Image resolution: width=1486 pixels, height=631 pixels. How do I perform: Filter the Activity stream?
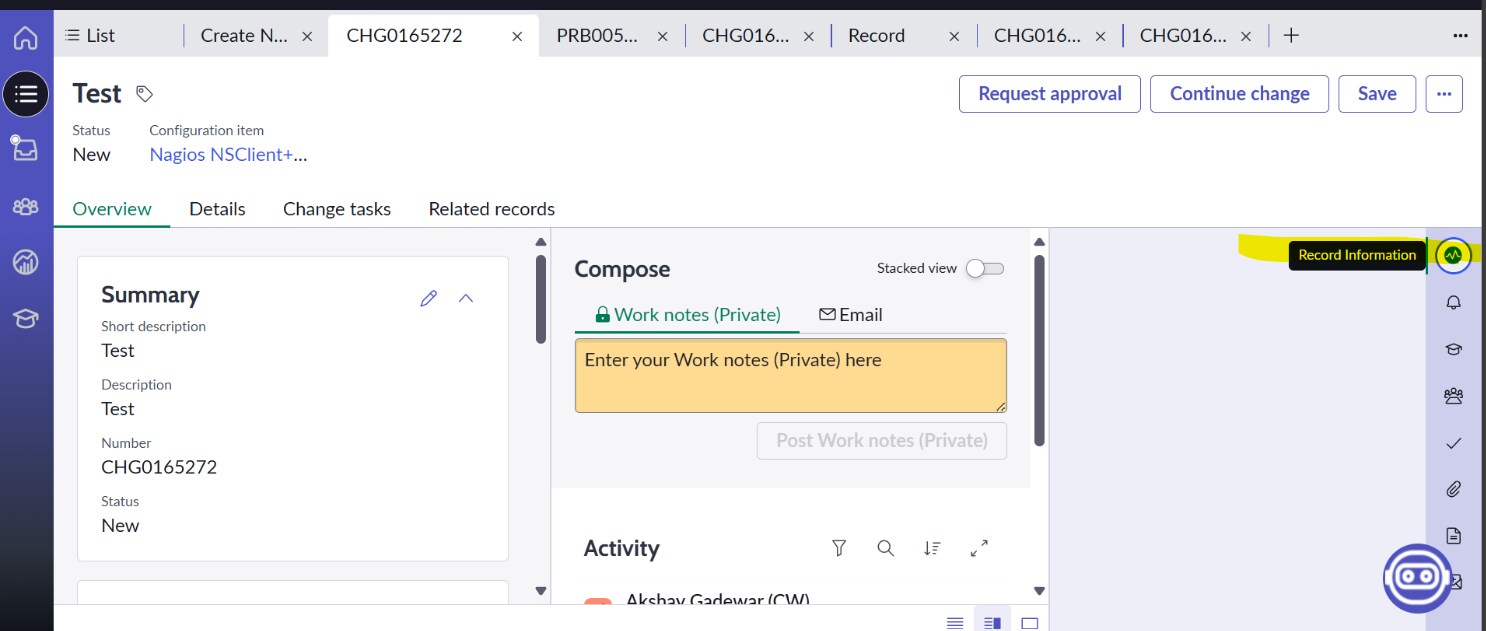[839, 548]
